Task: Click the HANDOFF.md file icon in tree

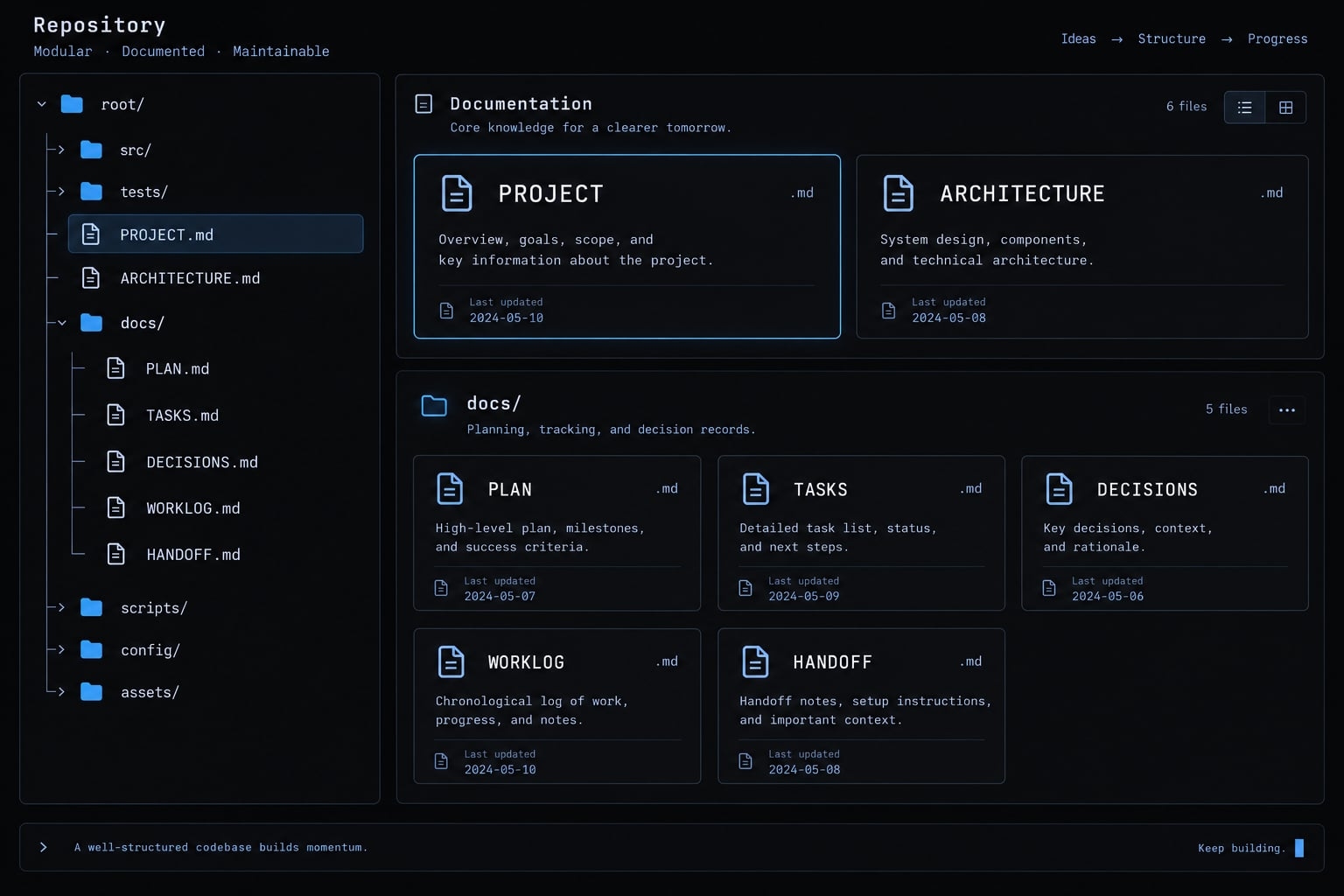Action: coord(115,554)
